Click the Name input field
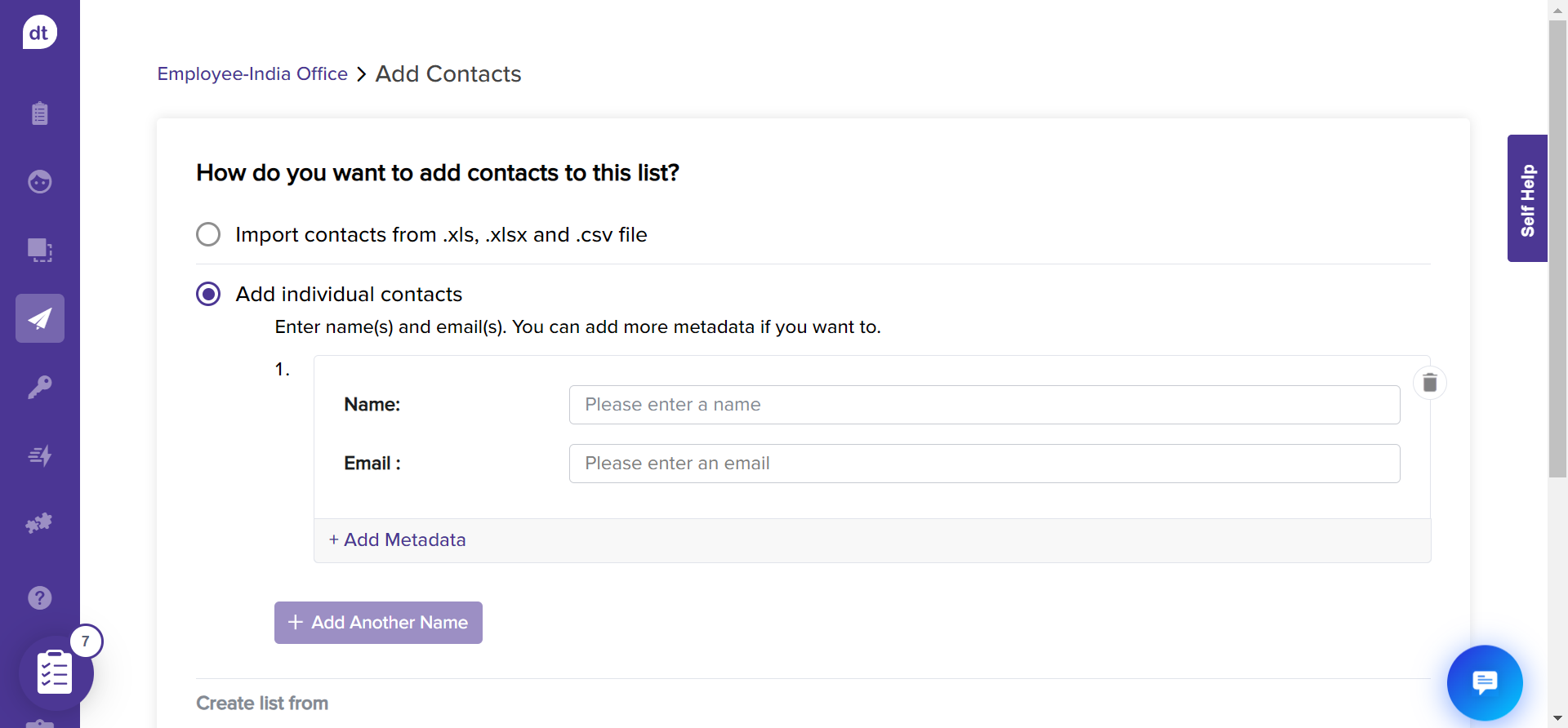The image size is (1568, 728). pyautogui.click(x=984, y=405)
